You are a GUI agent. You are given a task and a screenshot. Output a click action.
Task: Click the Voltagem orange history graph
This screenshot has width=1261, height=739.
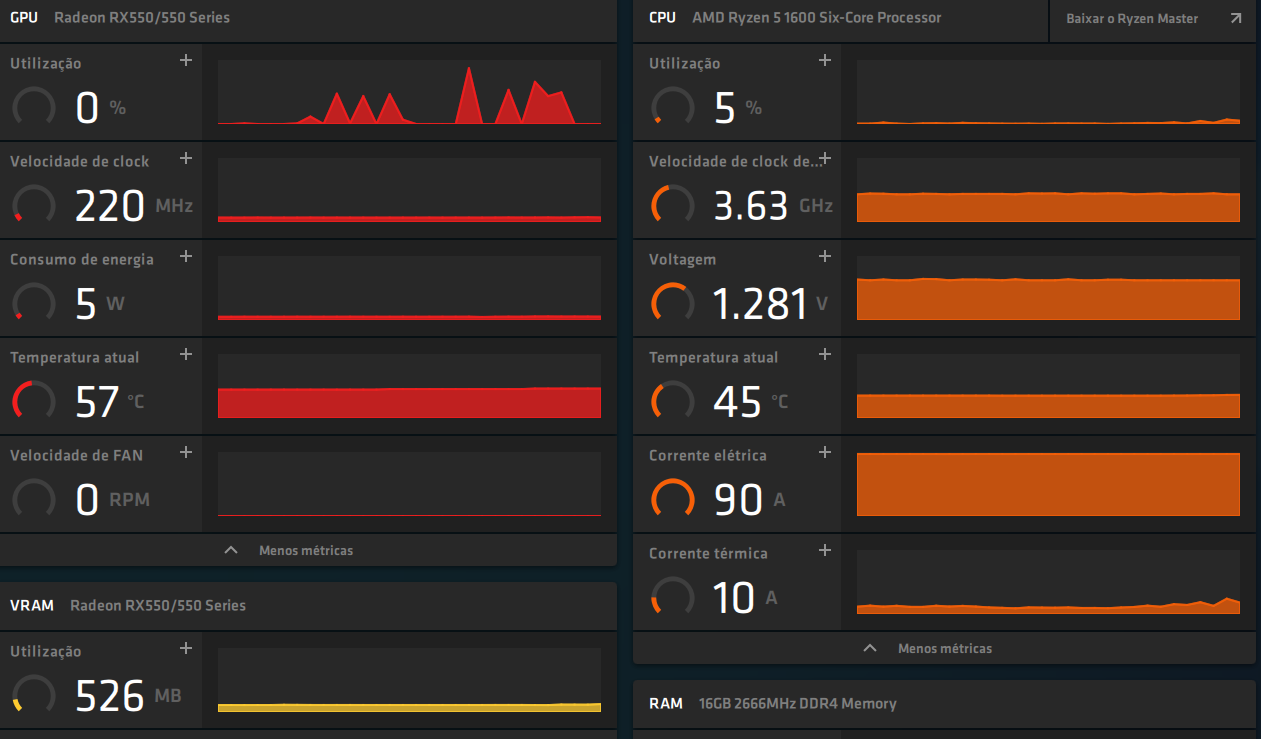click(1048, 288)
